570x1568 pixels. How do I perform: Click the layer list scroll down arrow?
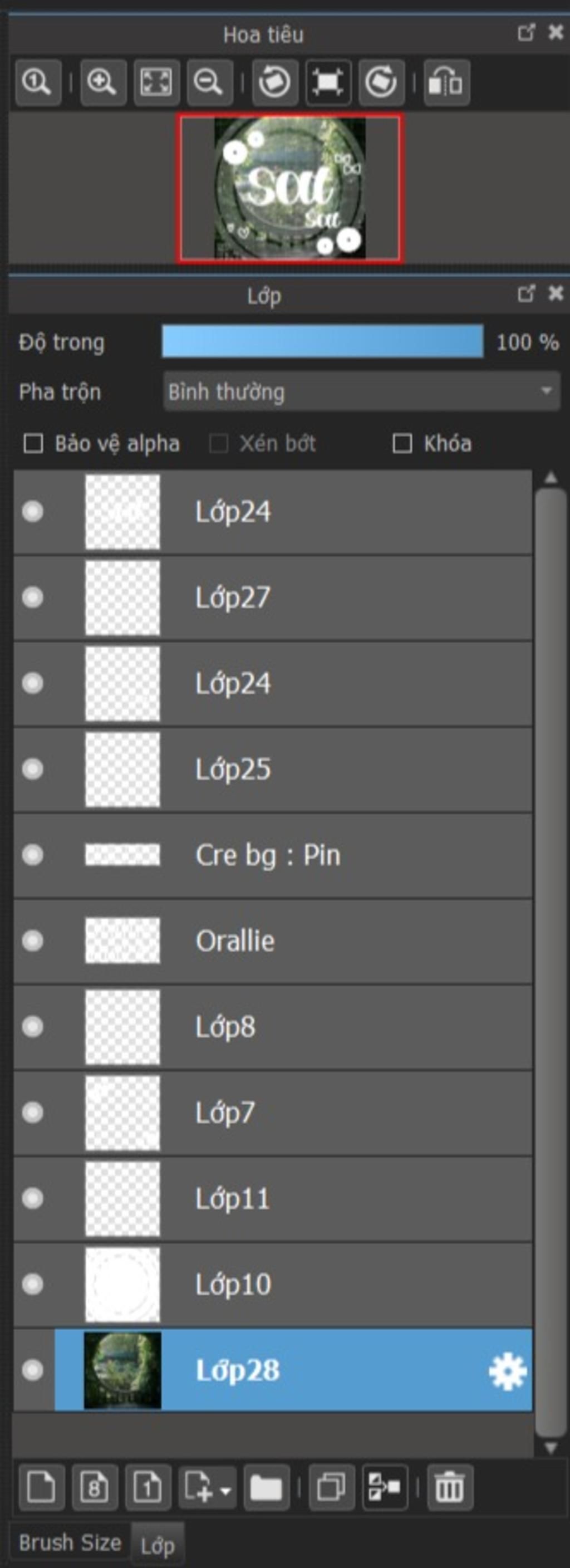[551, 1448]
